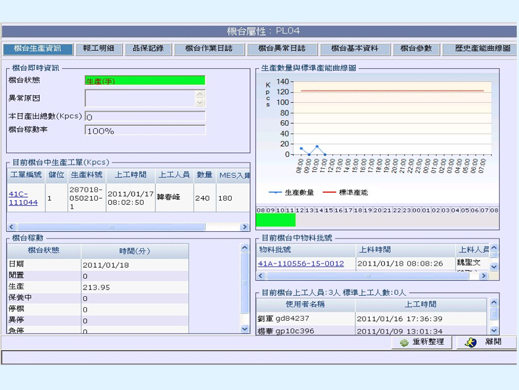
Task: Select the part number cell 287018-050210-1
Action: pos(87,198)
